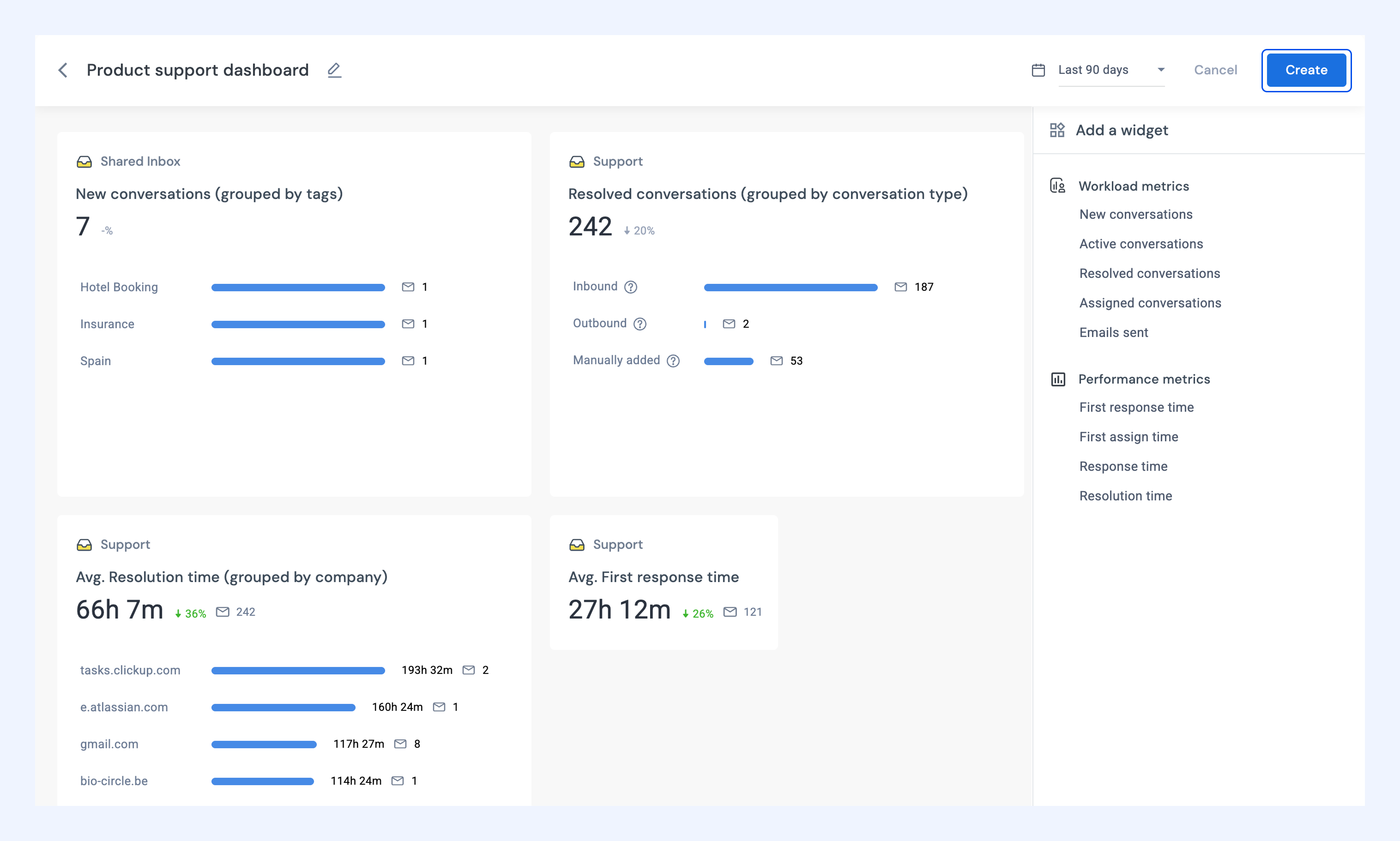
Task: Edit dashboard title with pencil icon
Action: pos(334,70)
